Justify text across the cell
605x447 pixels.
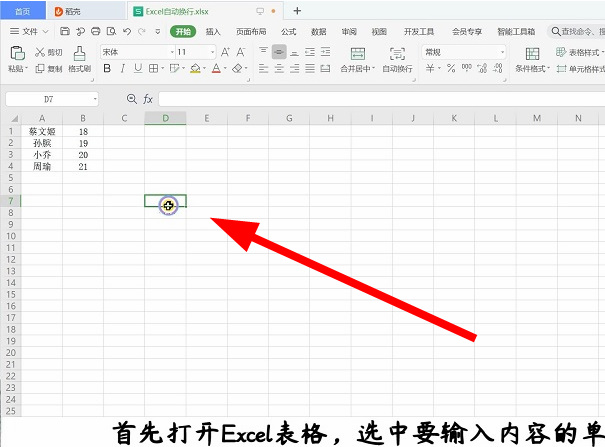[x=310, y=69]
